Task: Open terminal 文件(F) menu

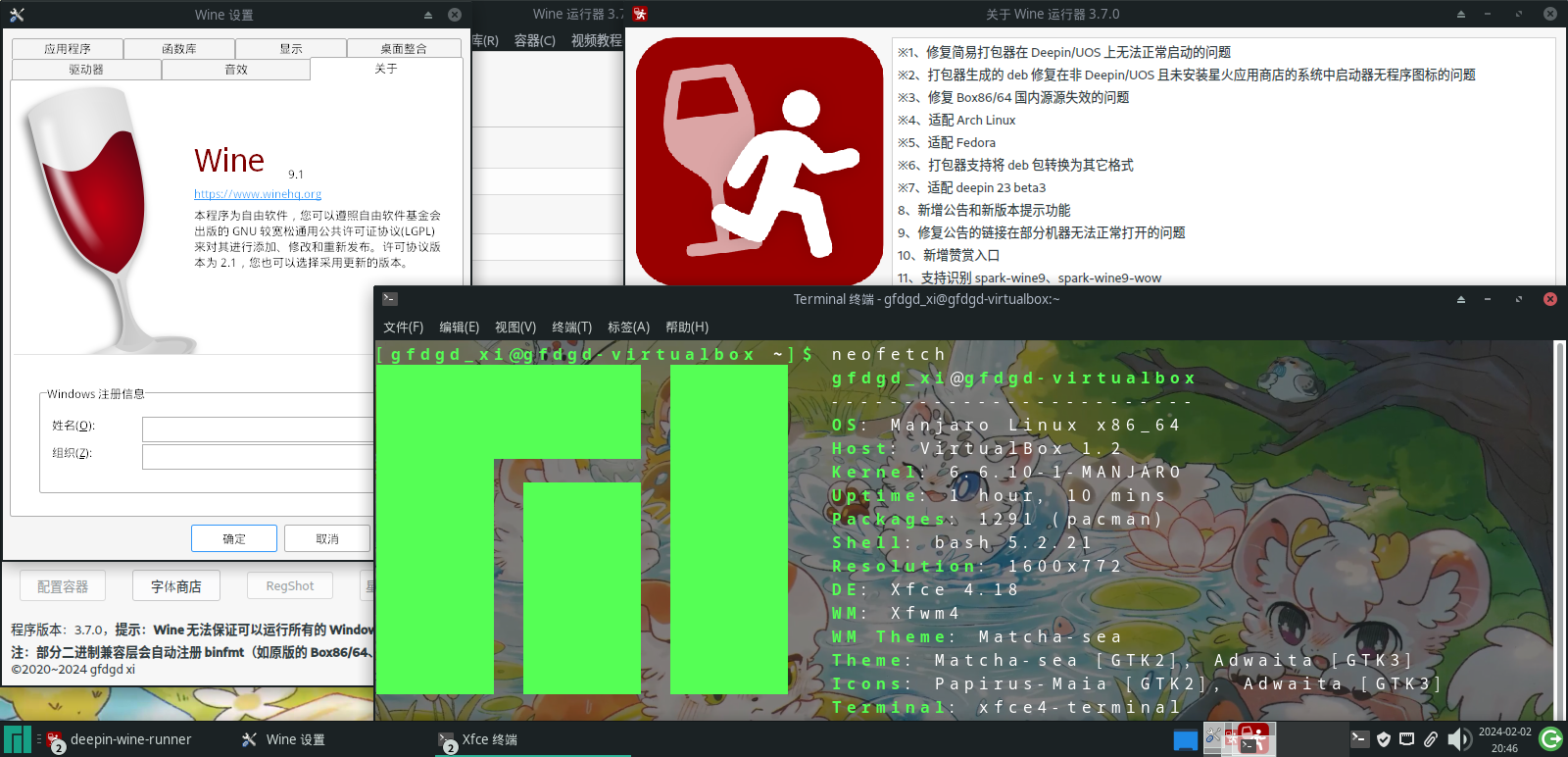Action: coord(404,327)
